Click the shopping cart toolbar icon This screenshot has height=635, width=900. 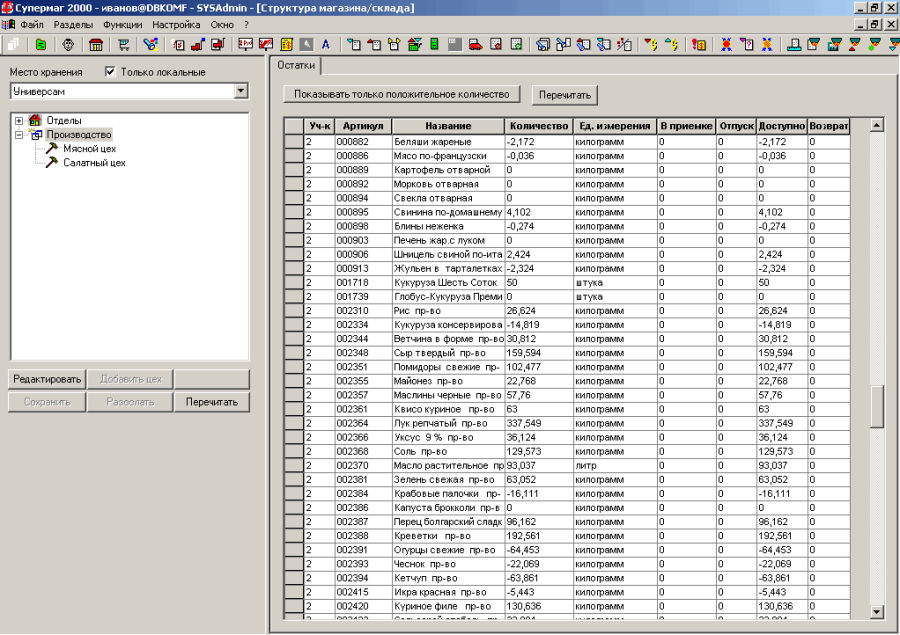point(123,45)
